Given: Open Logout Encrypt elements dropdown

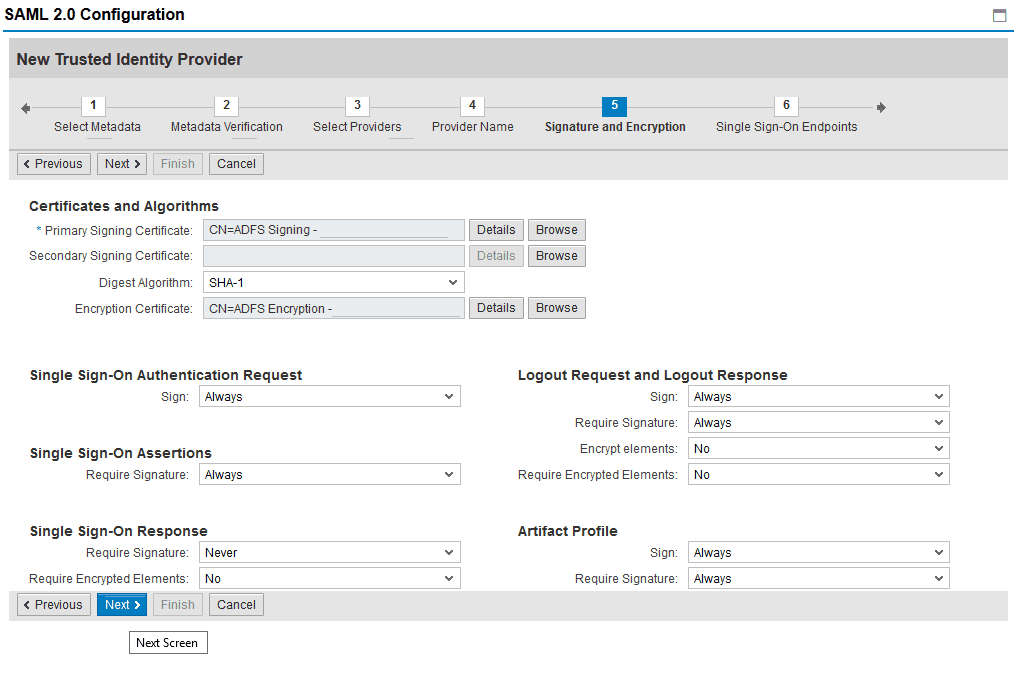Looking at the screenshot, I should coord(819,449).
